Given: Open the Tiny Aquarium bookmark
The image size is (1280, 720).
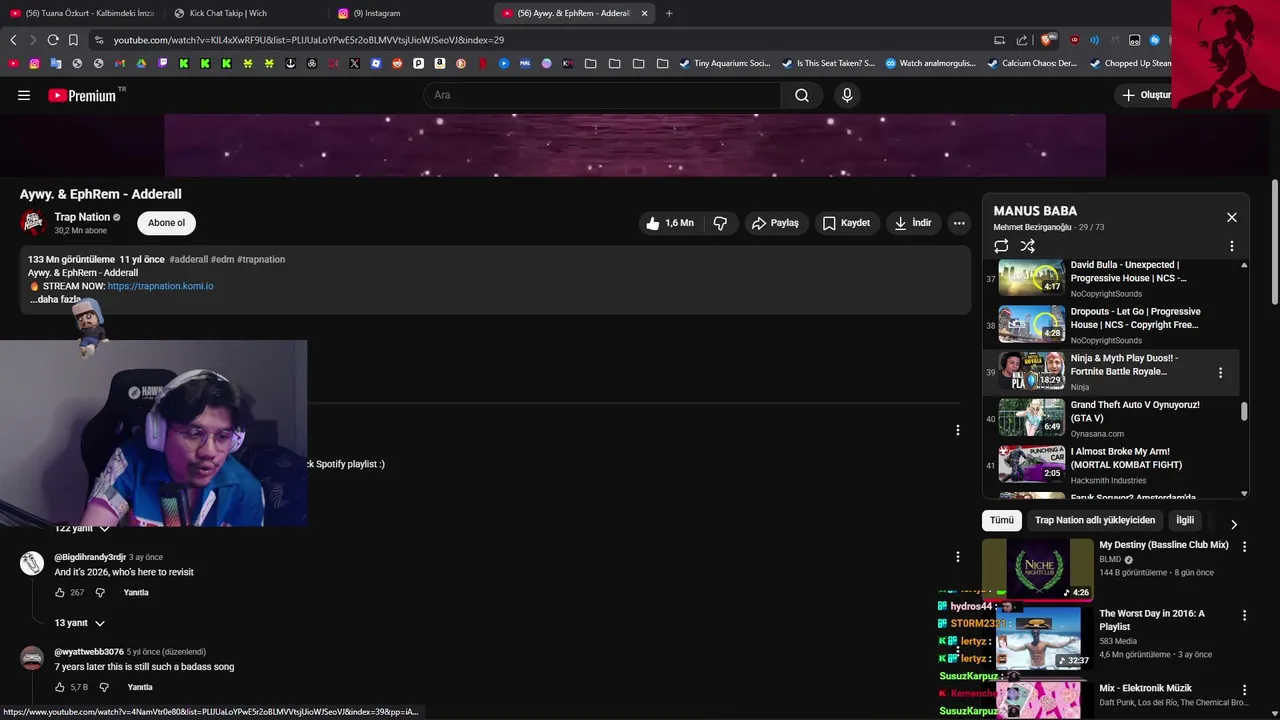Looking at the screenshot, I should tap(725, 63).
